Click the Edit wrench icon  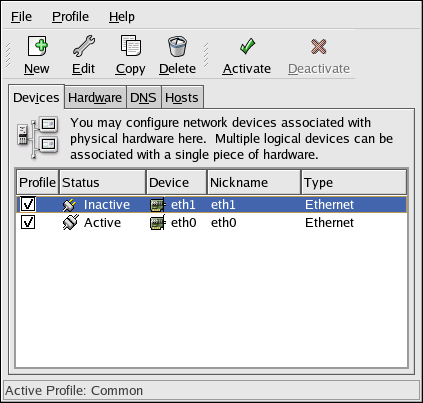click(x=84, y=46)
